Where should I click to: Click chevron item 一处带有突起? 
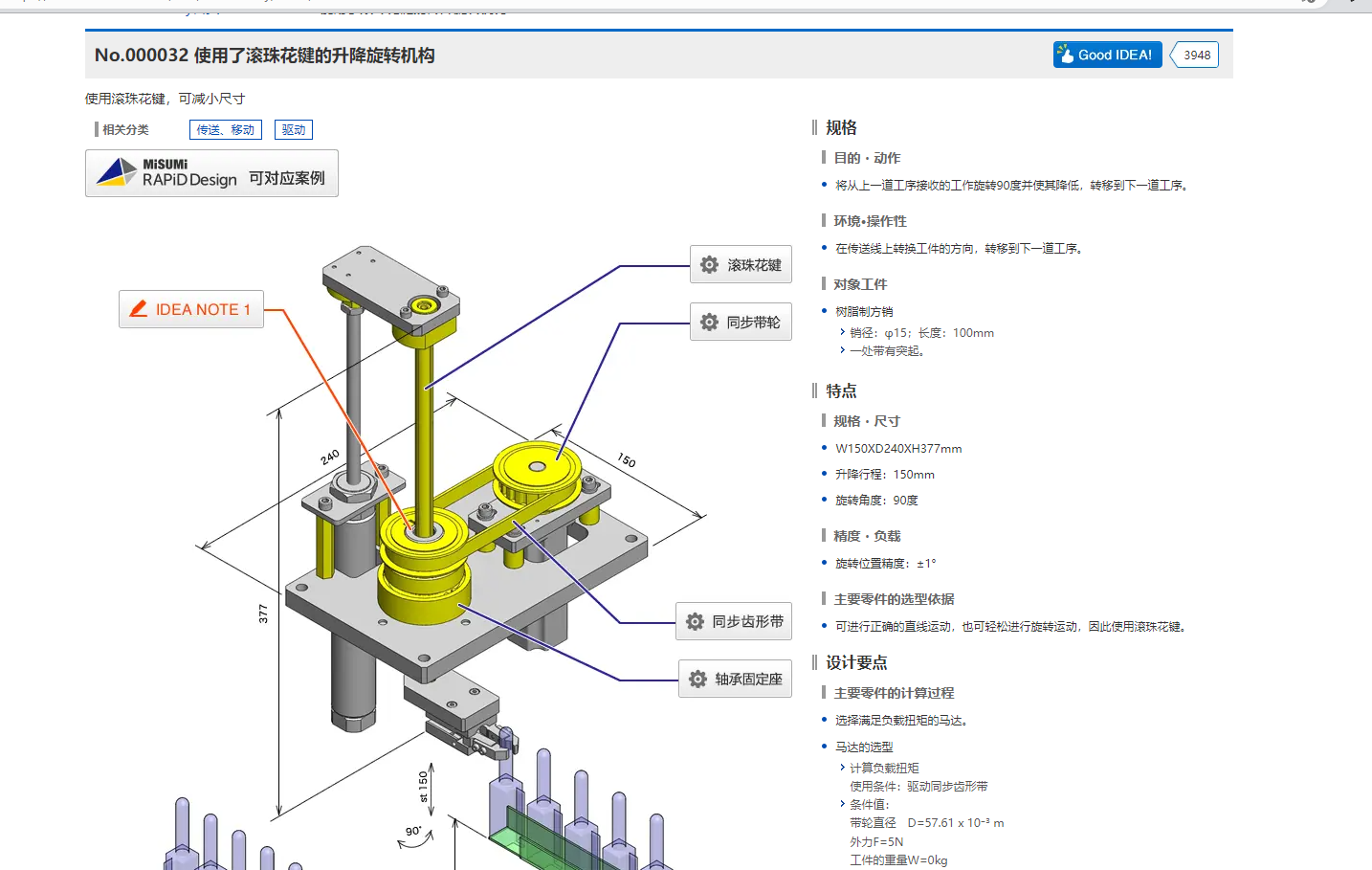tap(887, 351)
